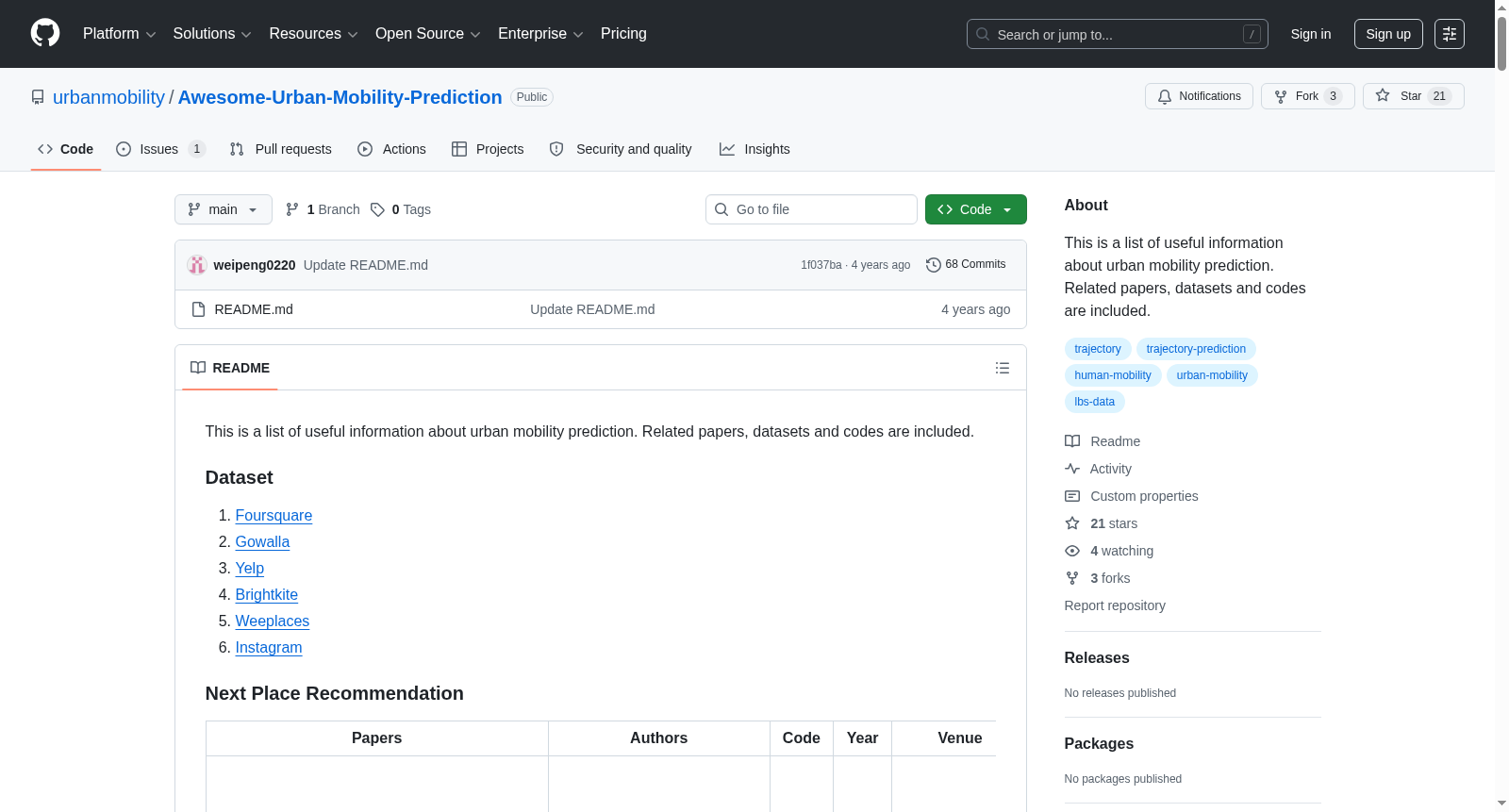Star the repository

click(1413, 96)
